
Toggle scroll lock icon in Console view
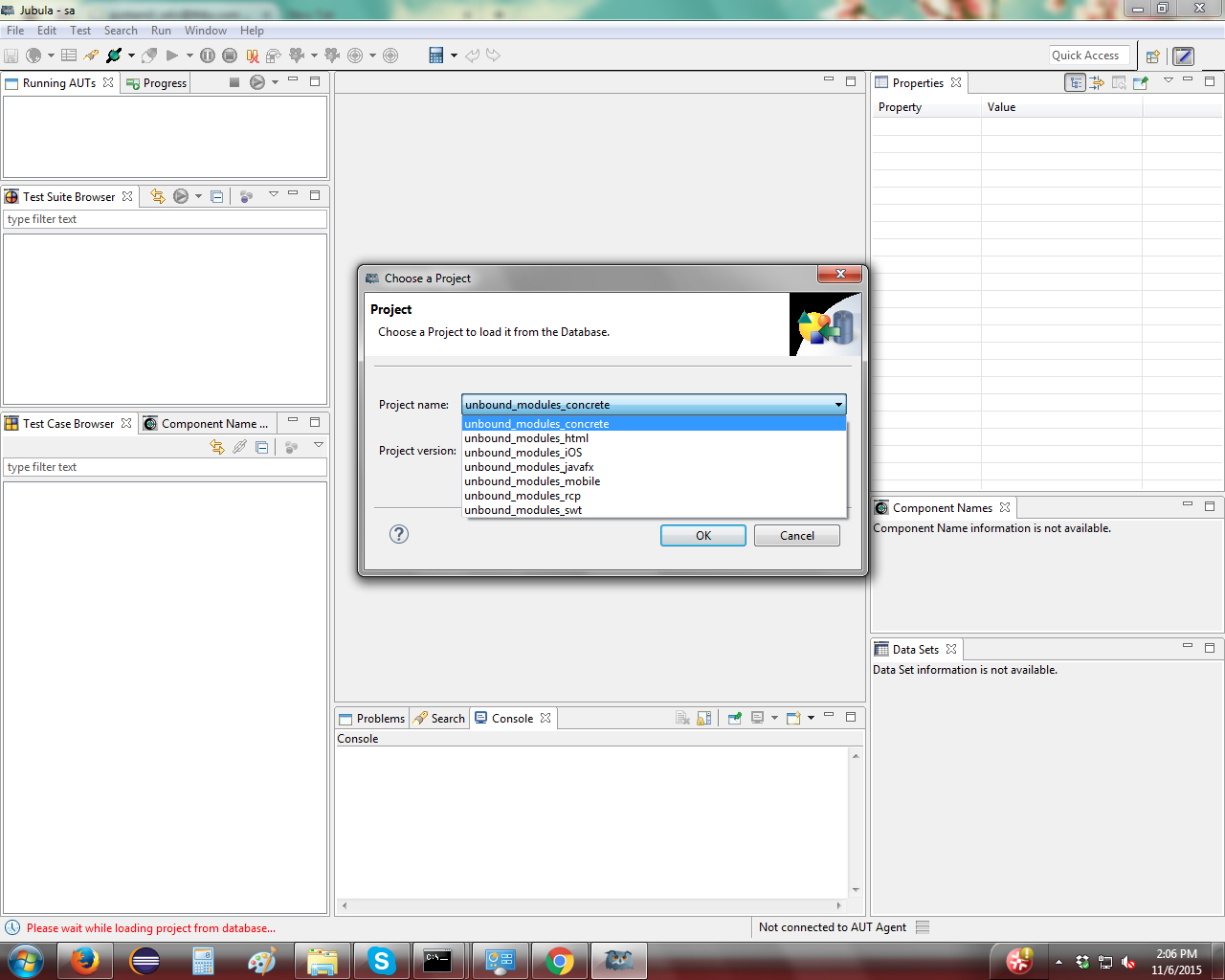coord(704,718)
